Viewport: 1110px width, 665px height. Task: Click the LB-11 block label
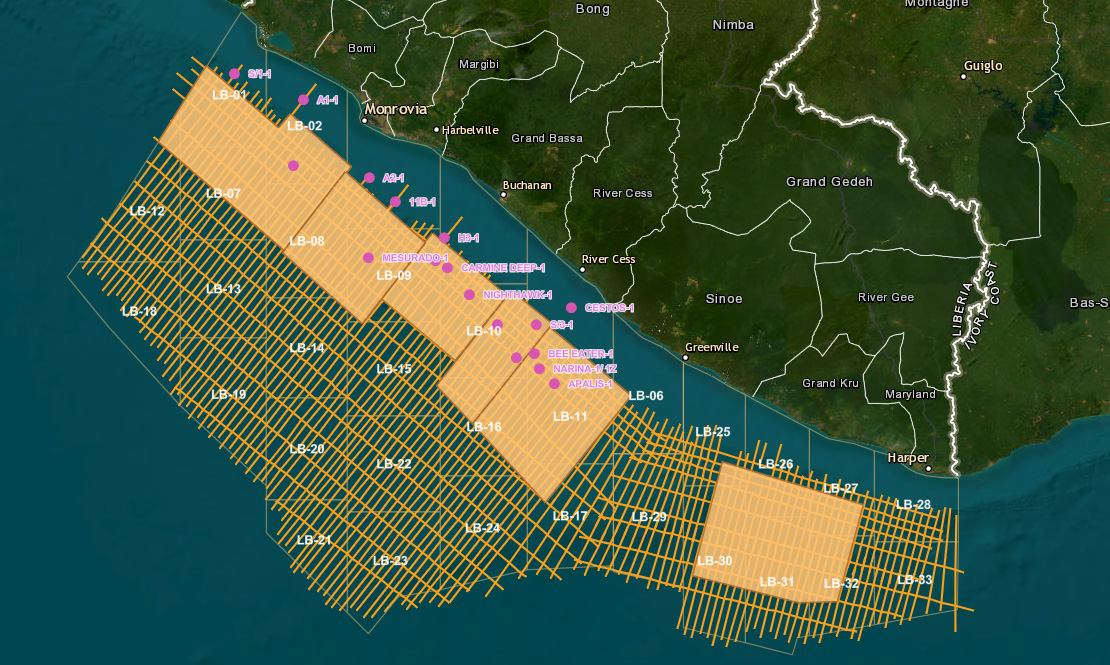(x=570, y=416)
